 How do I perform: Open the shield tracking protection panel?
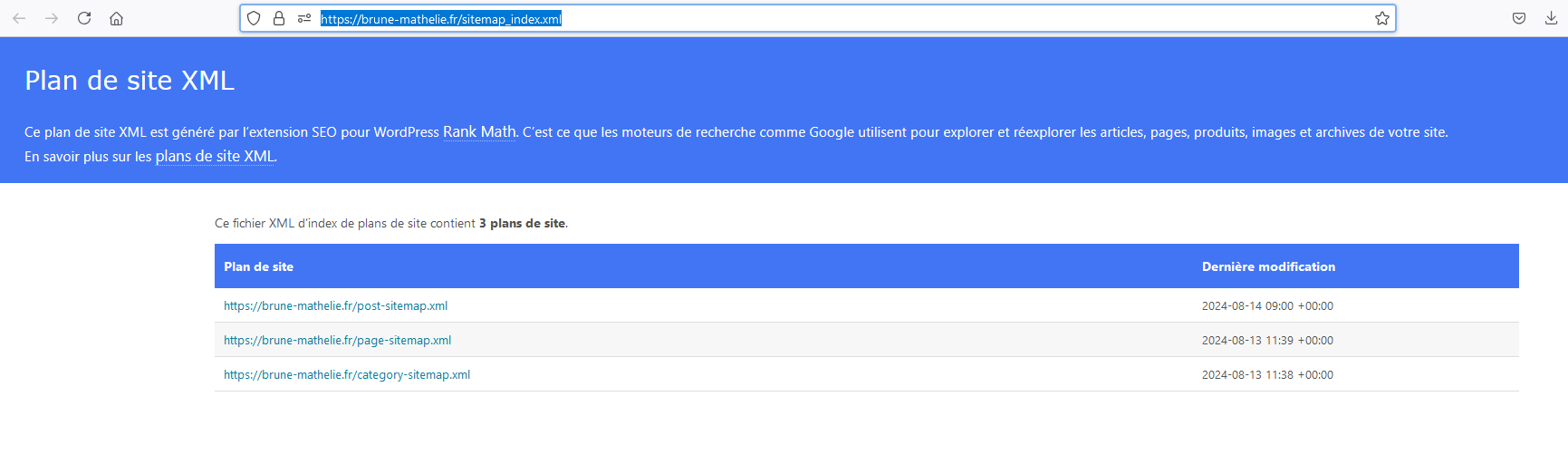(x=254, y=18)
